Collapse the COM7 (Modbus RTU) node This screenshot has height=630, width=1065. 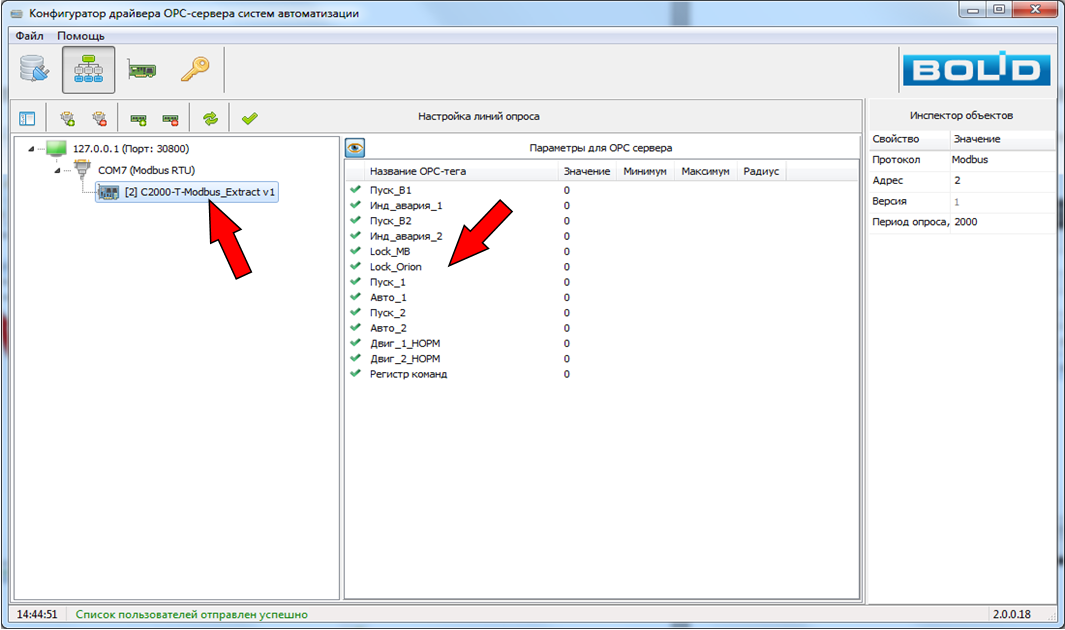point(57,171)
